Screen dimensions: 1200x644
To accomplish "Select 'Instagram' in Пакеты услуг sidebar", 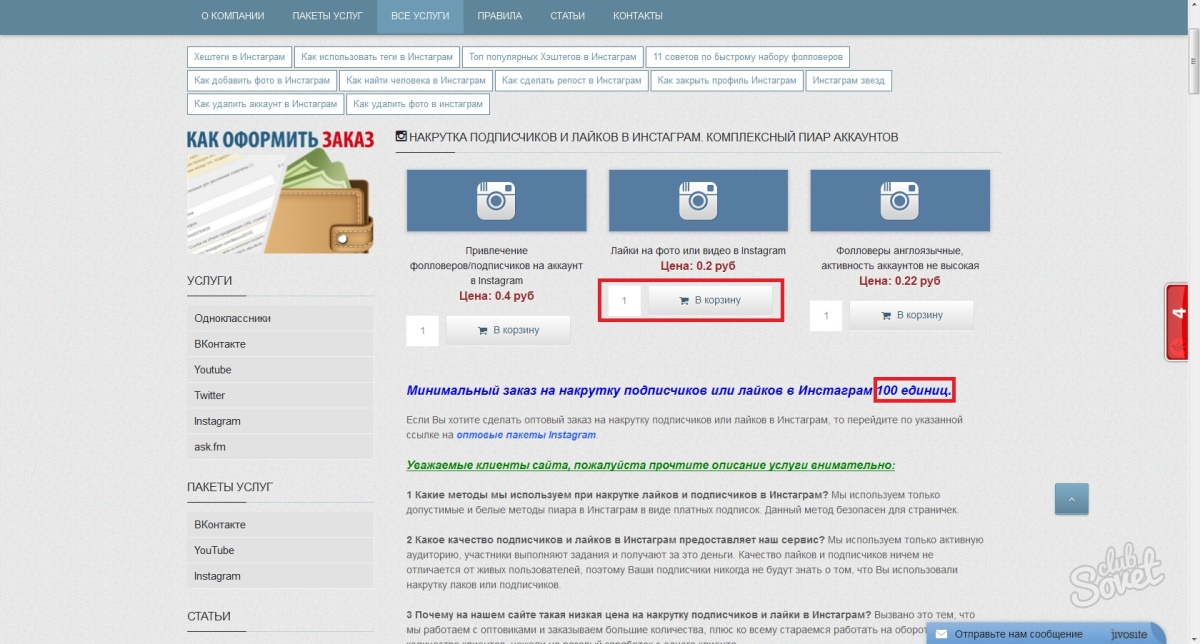I will [x=280, y=576].
